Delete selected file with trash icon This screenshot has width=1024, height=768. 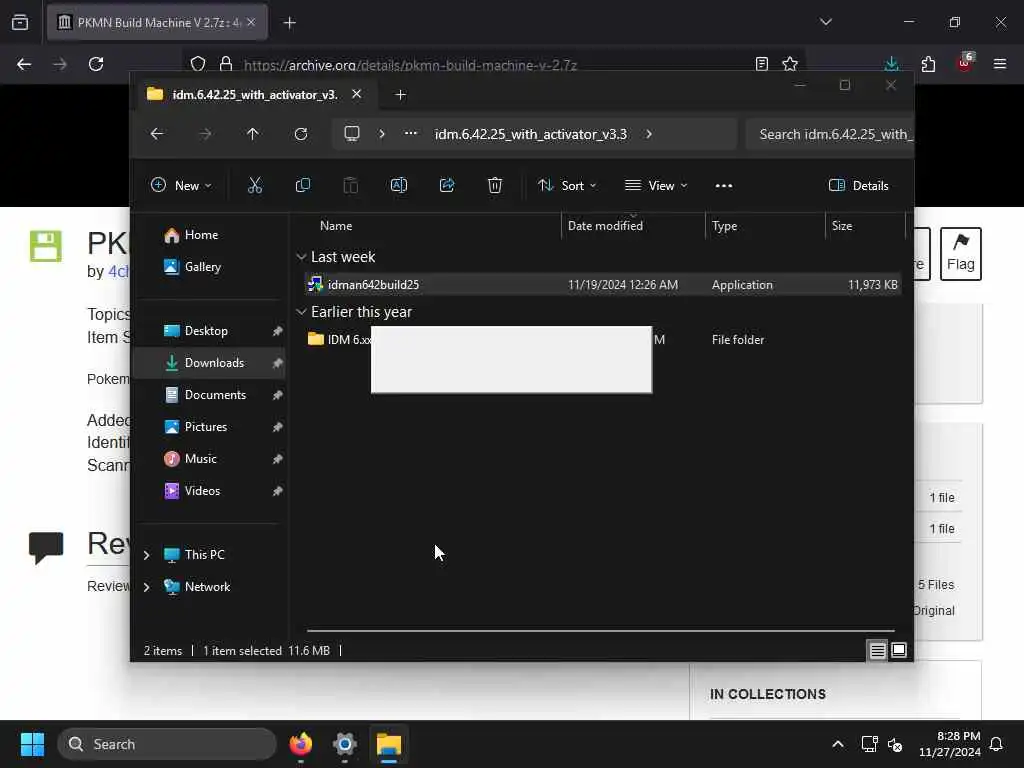[x=495, y=185]
